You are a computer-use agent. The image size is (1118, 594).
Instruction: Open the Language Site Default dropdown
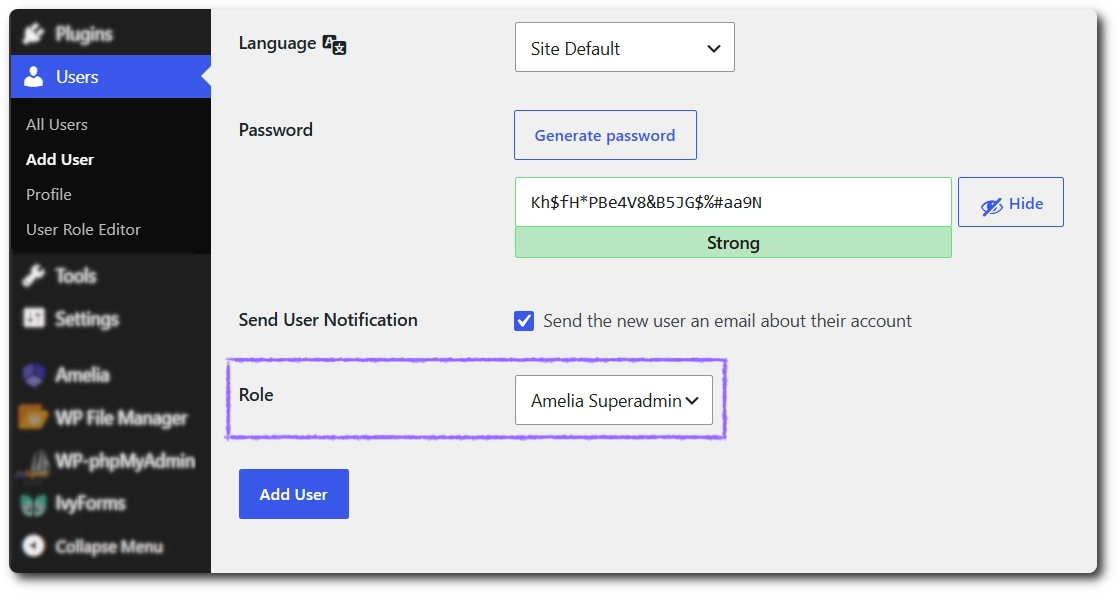[625, 47]
